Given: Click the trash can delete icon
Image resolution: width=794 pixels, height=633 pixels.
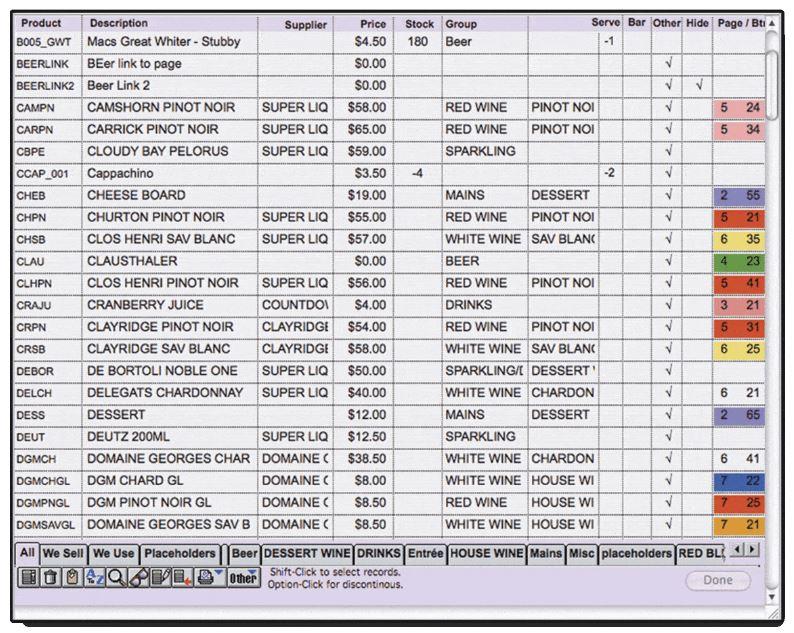Looking at the screenshot, I should tap(50, 577).
